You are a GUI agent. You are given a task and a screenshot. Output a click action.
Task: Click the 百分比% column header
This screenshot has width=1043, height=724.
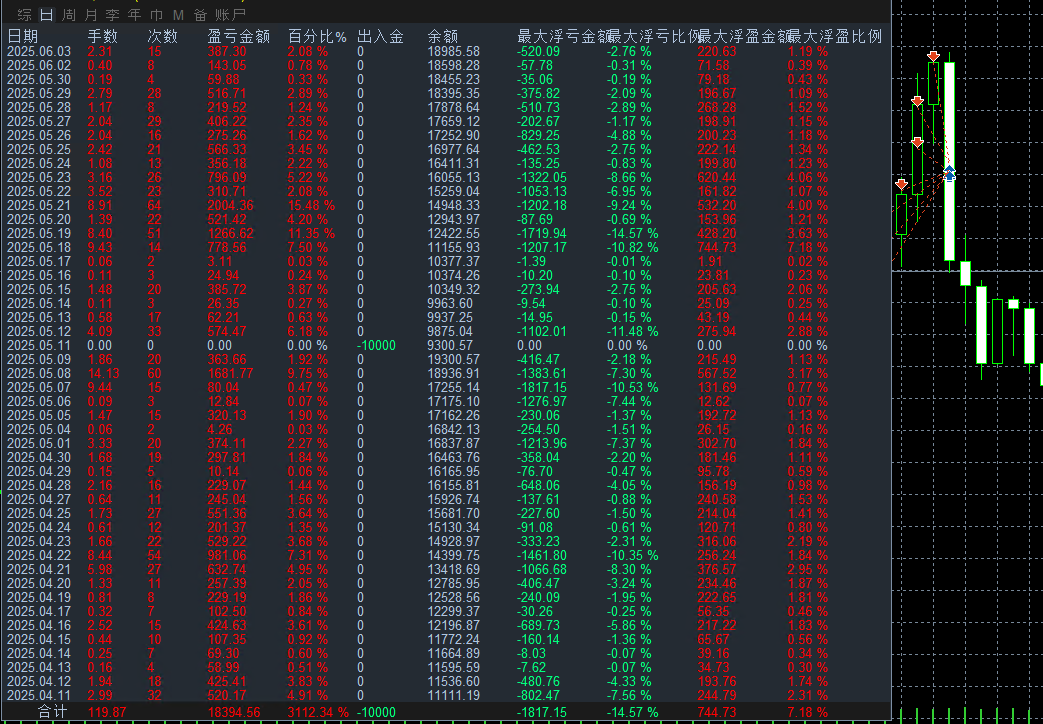(317, 37)
